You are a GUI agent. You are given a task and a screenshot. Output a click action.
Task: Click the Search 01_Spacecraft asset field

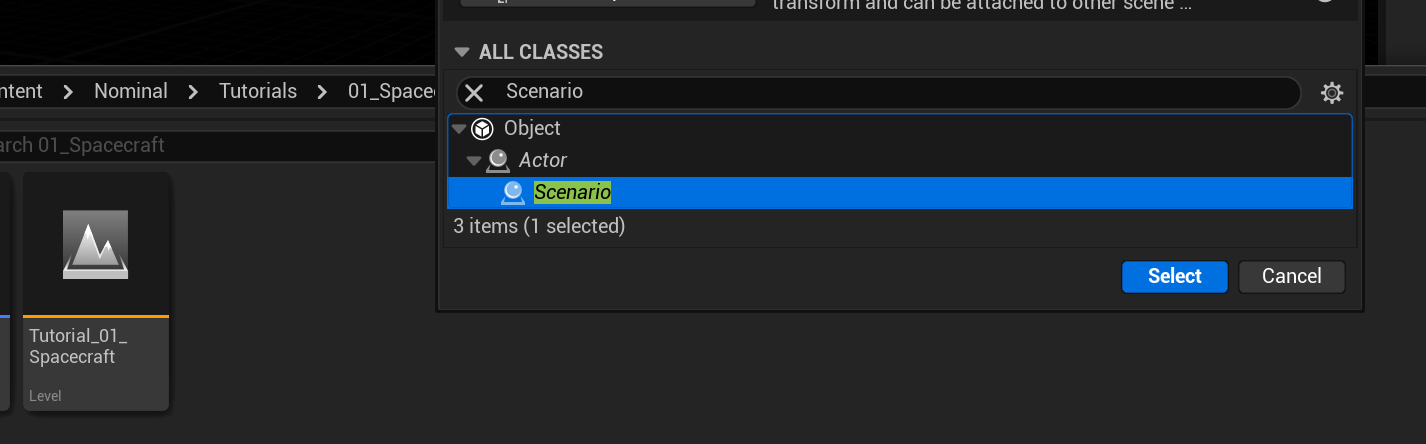coord(200,146)
